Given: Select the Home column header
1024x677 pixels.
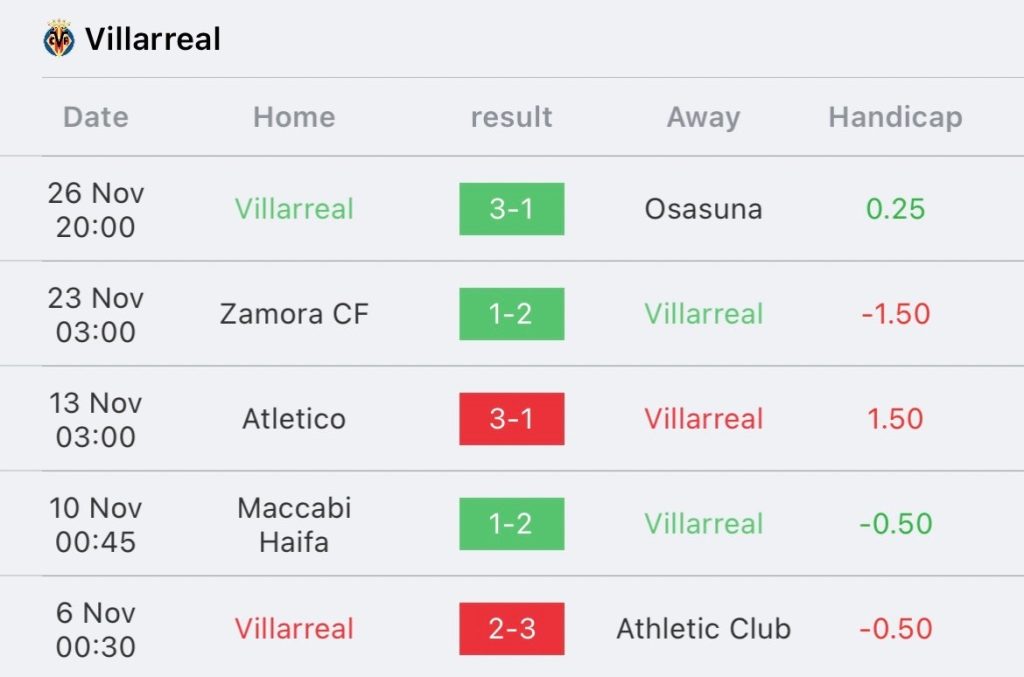Looking at the screenshot, I should coord(294,118).
